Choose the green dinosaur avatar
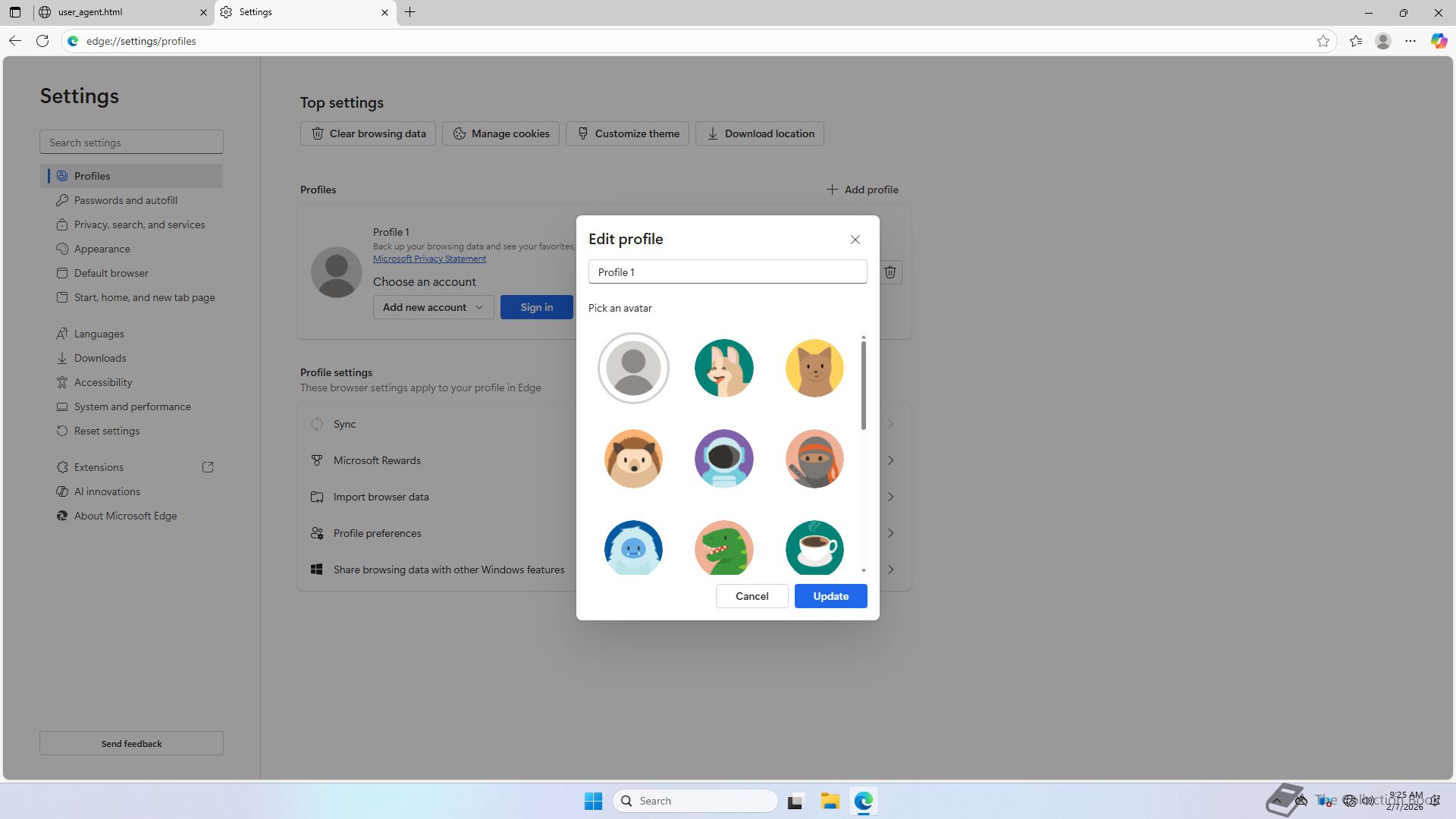The width and height of the screenshot is (1456, 819). pos(723,548)
